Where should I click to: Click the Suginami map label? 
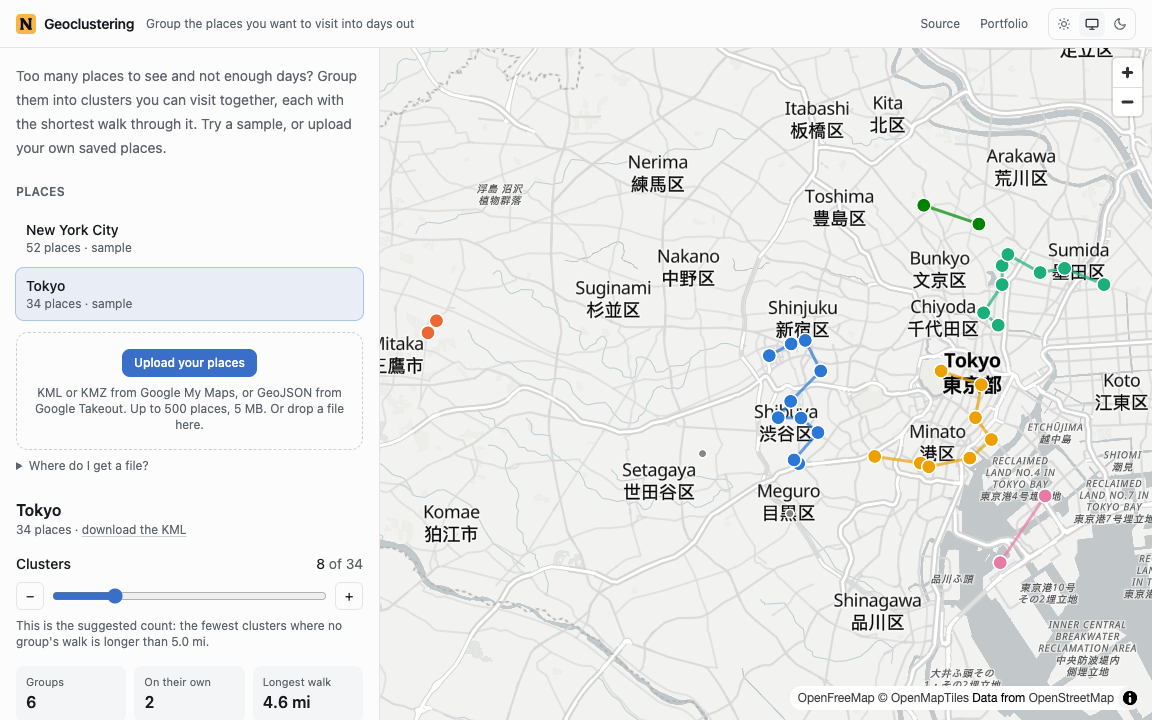click(613, 298)
